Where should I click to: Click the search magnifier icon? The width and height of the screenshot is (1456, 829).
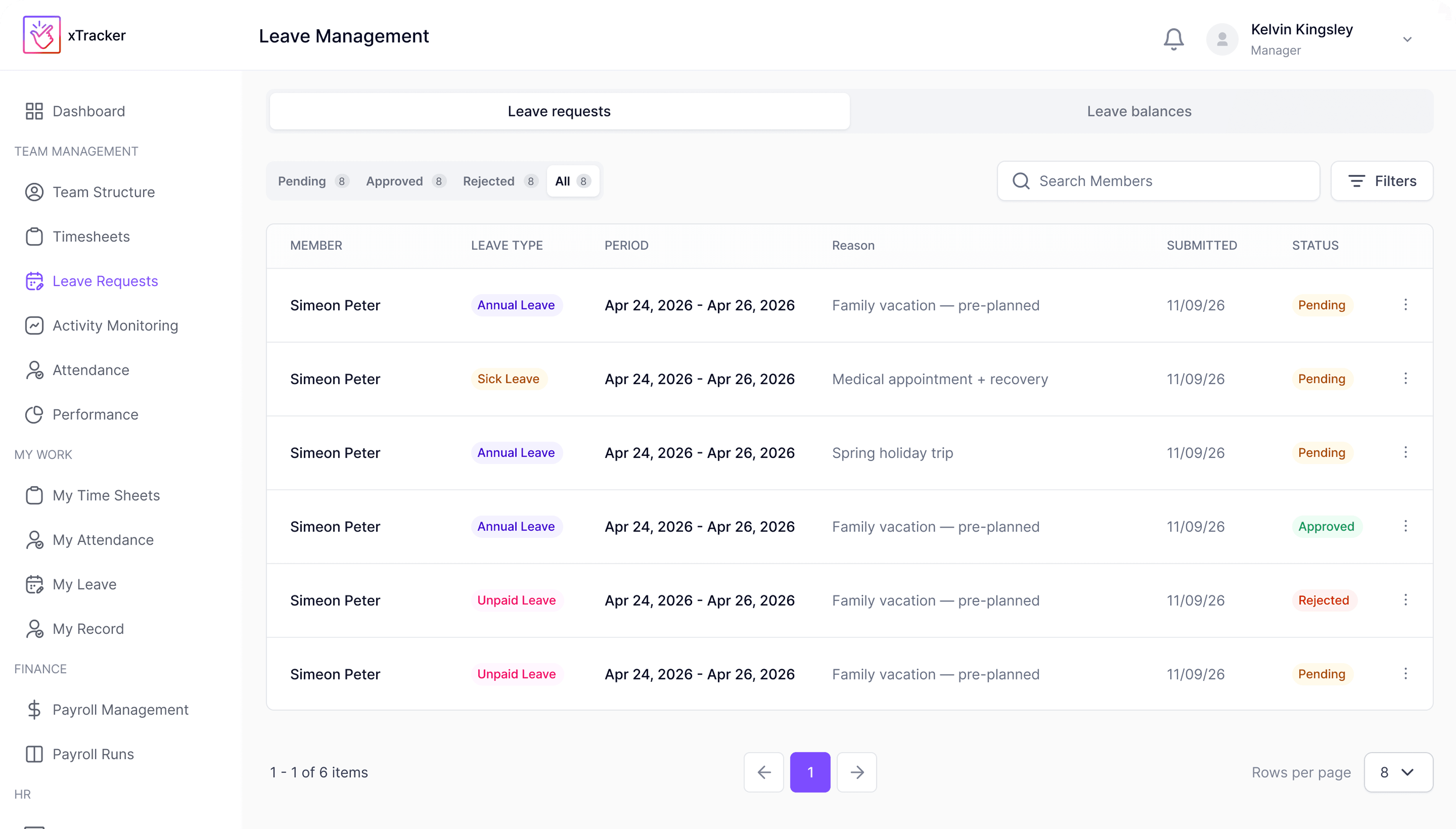click(x=1020, y=181)
